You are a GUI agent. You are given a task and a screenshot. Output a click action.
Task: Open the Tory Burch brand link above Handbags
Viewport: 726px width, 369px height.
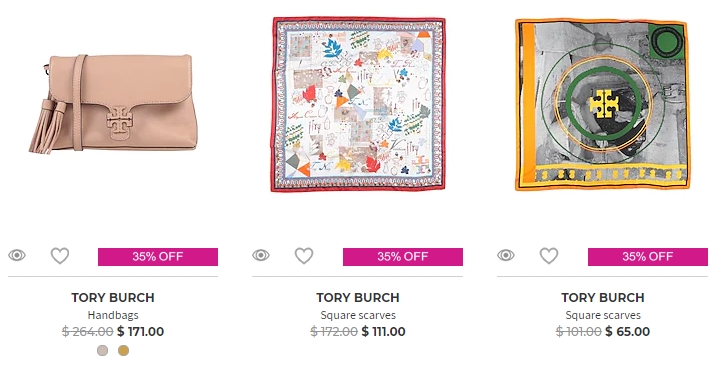point(113,297)
